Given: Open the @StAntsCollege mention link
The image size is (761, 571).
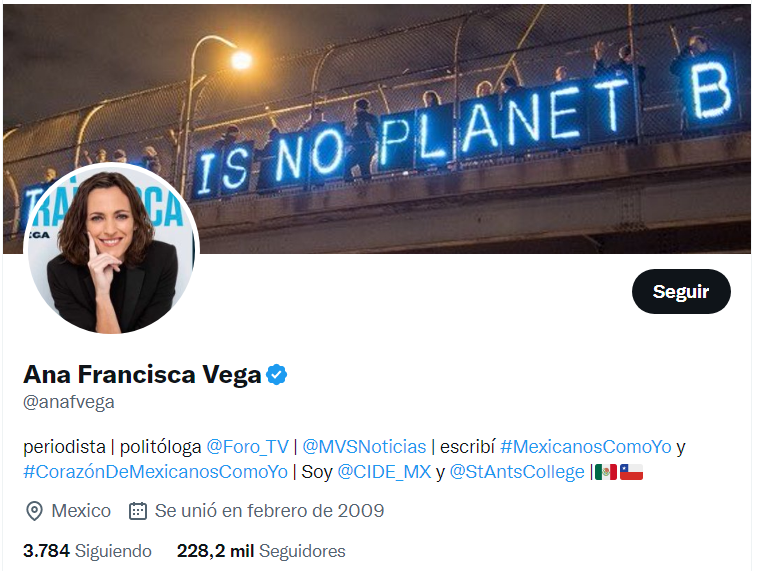Looking at the screenshot, I should point(516,471).
